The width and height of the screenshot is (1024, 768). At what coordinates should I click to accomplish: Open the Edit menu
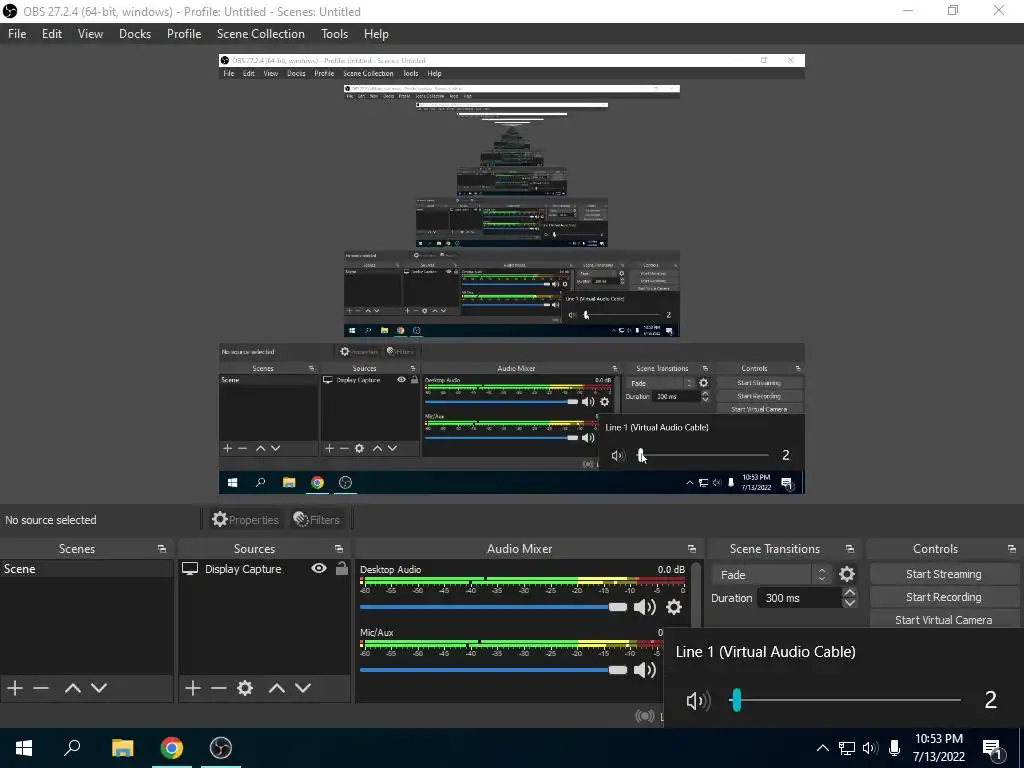(52, 34)
